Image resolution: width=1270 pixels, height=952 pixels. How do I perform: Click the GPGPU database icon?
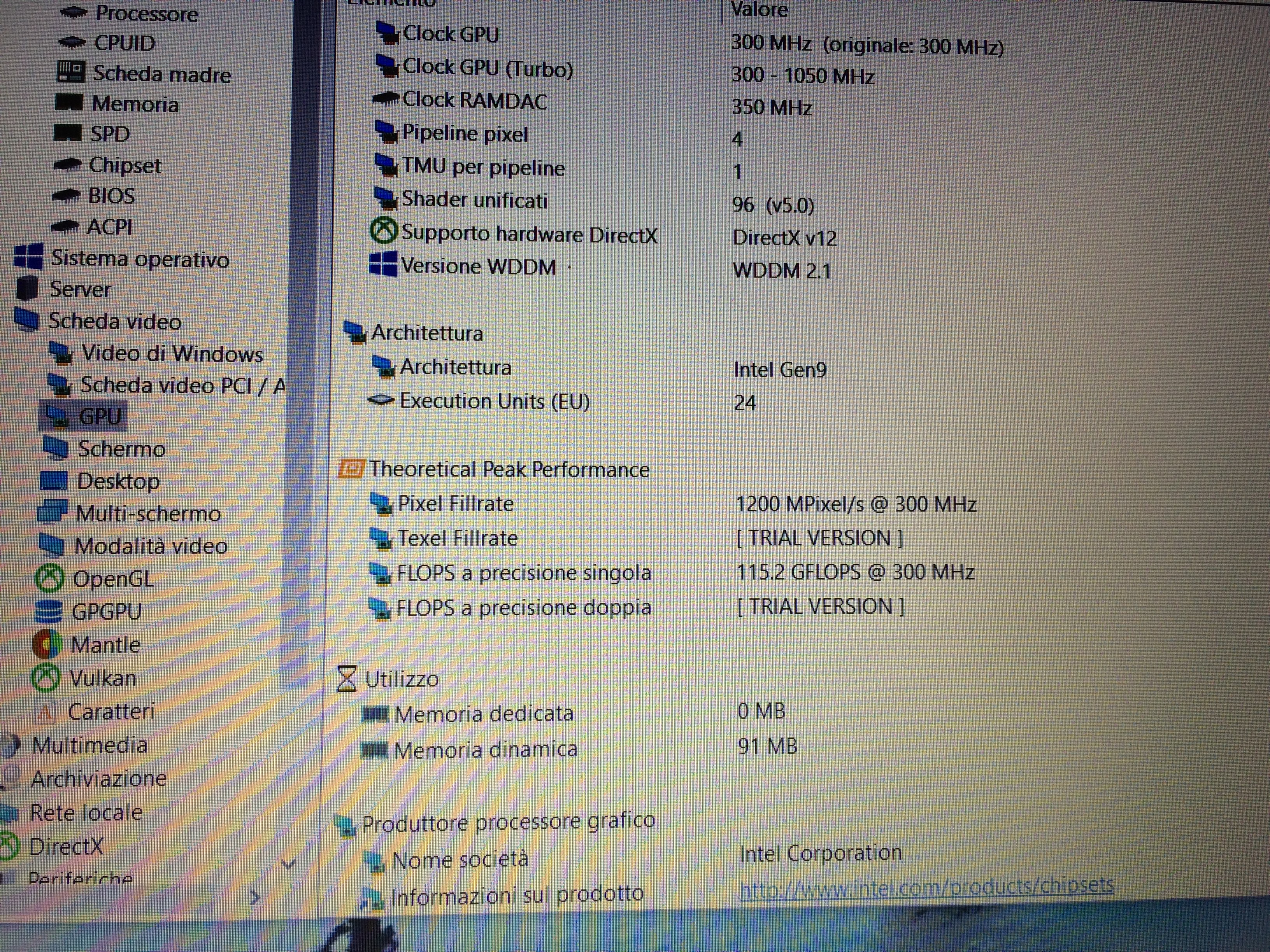[48, 611]
